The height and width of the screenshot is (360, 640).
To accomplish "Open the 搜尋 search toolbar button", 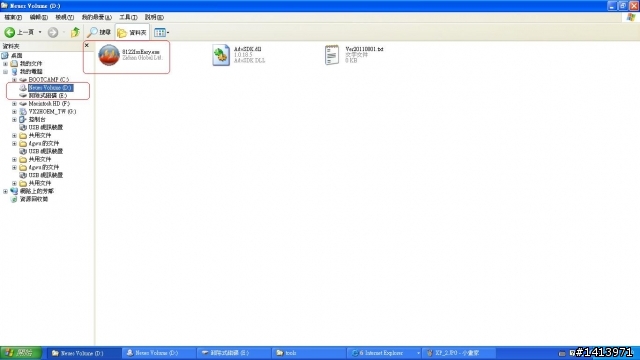I will pos(99,32).
